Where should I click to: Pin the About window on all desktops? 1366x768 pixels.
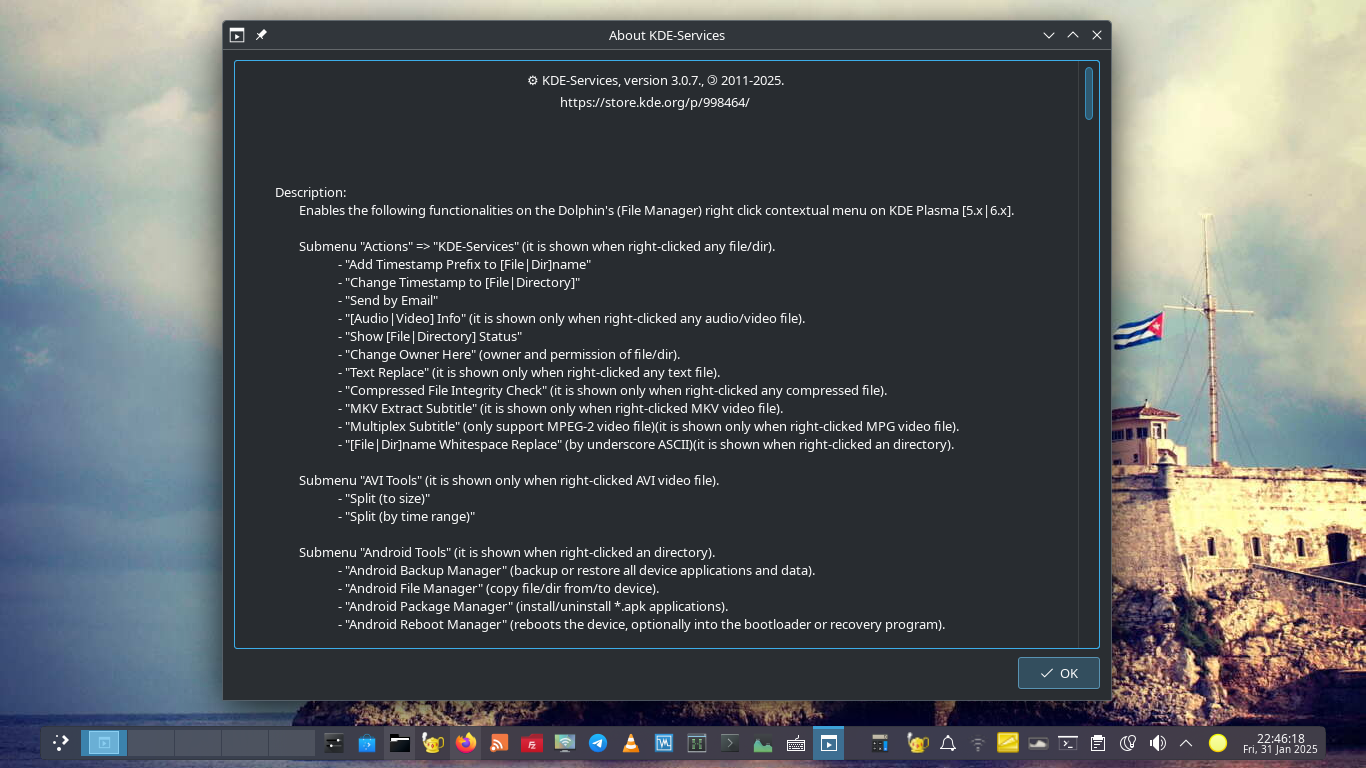(261, 35)
